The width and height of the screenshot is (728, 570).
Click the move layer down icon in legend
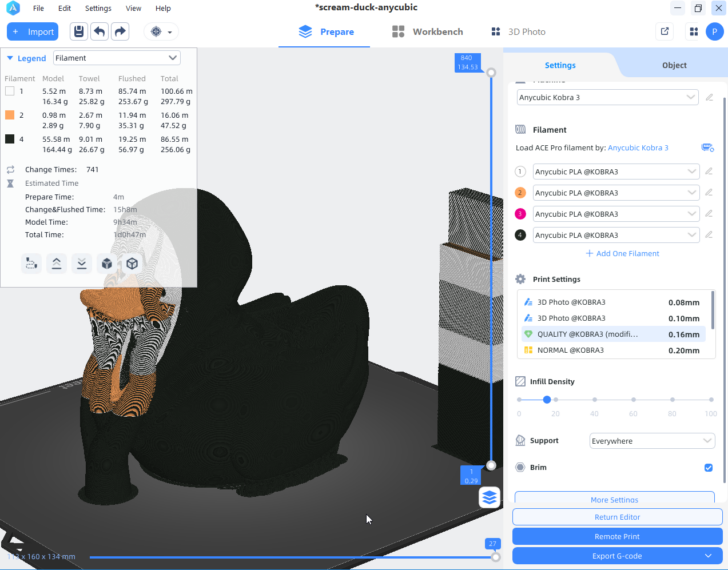pos(81,263)
